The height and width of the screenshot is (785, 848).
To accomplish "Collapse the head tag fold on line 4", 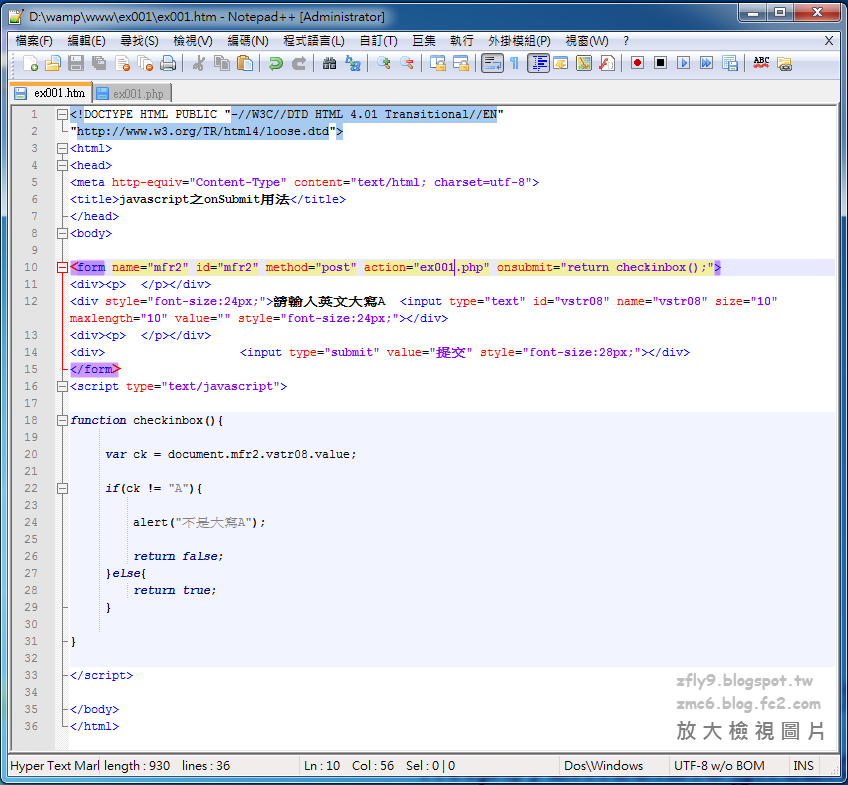I will point(62,165).
